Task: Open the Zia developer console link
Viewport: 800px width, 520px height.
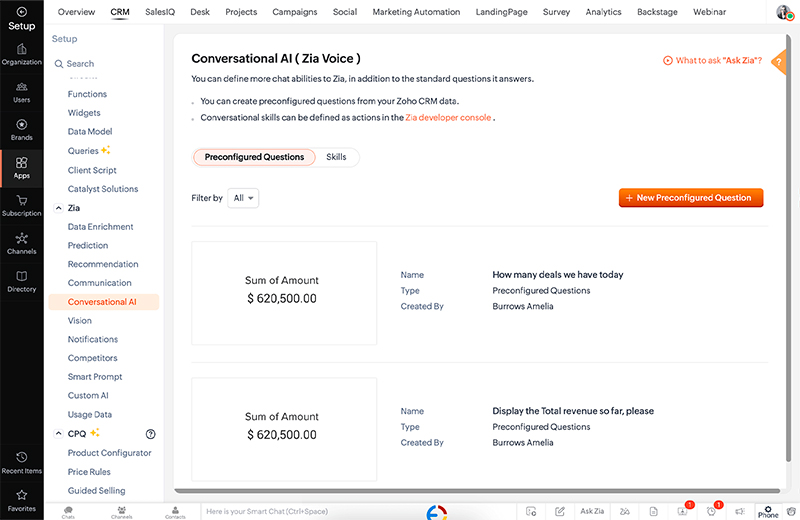Action: tap(448, 117)
